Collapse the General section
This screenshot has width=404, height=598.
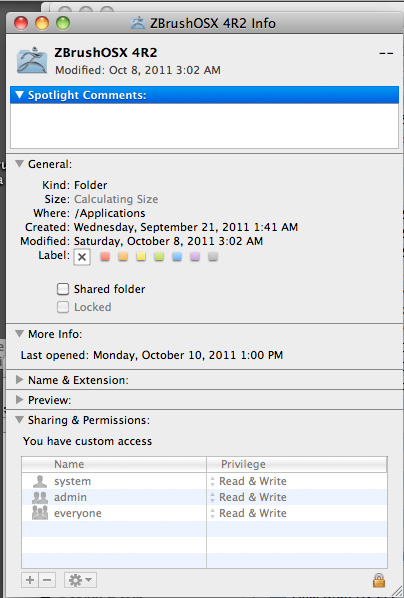(x=19, y=164)
